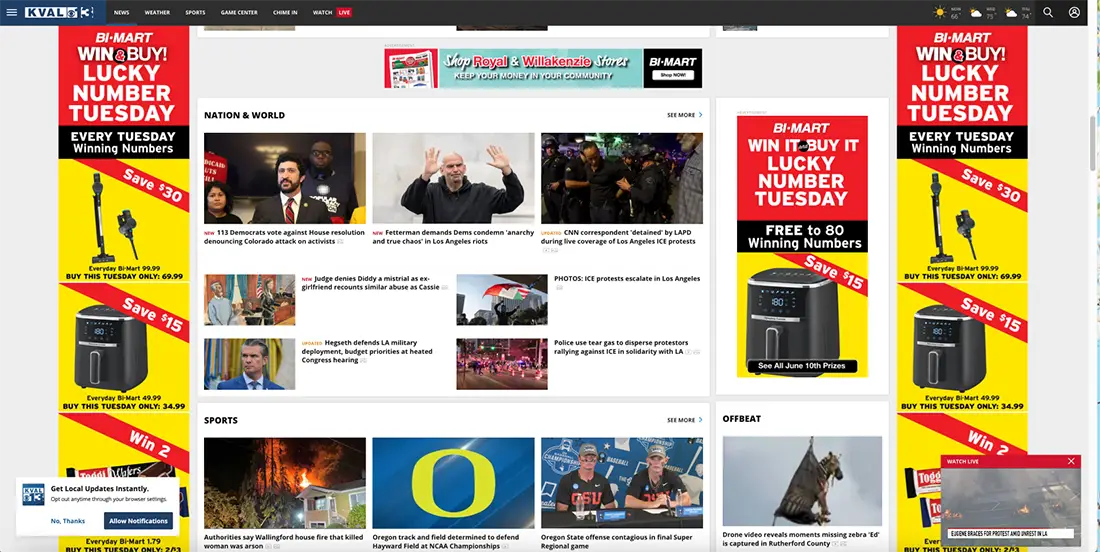Open the Watch menu item
The image size is (1100, 552).
(x=322, y=13)
